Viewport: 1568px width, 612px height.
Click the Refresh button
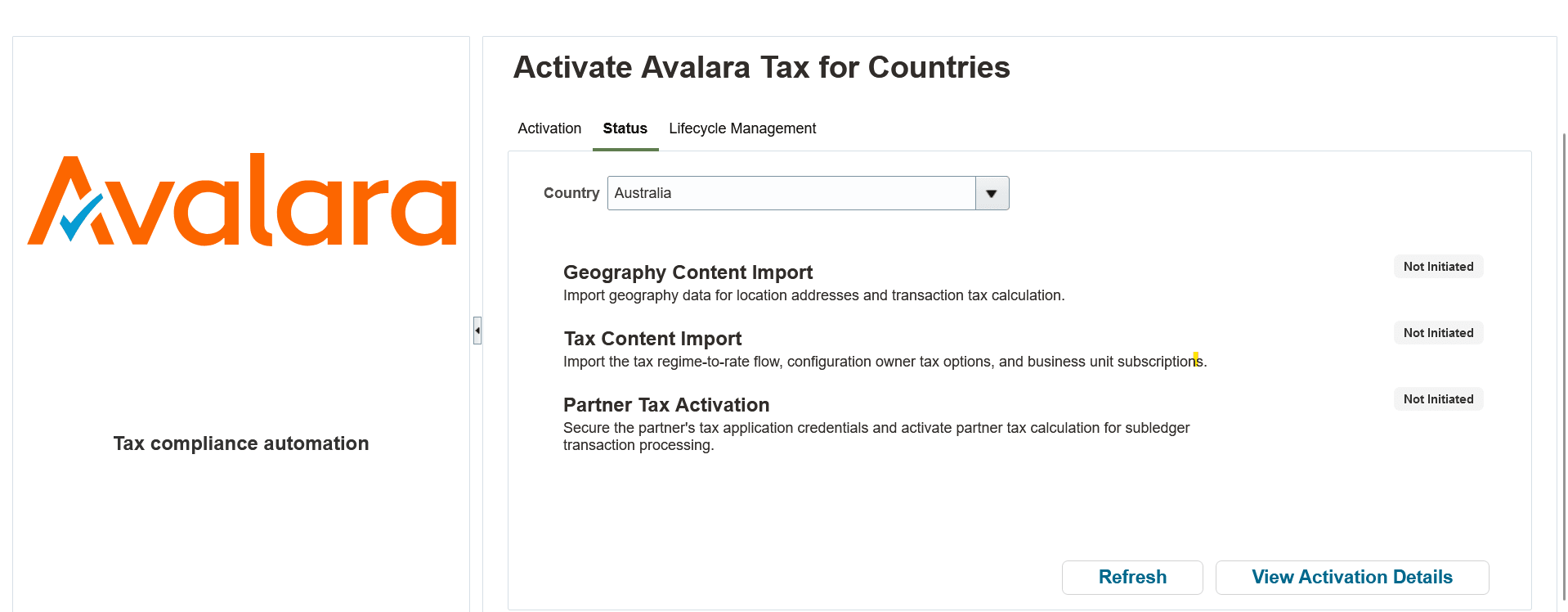pyautogui.click(x=1131, y=577)
